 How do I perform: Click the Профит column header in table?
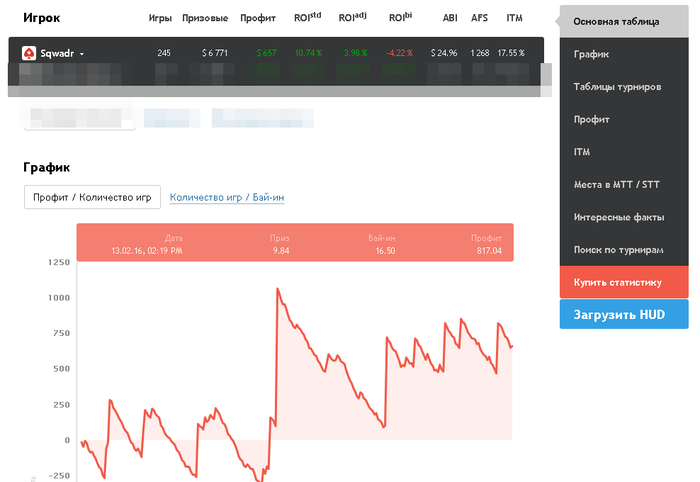point(258,18)
